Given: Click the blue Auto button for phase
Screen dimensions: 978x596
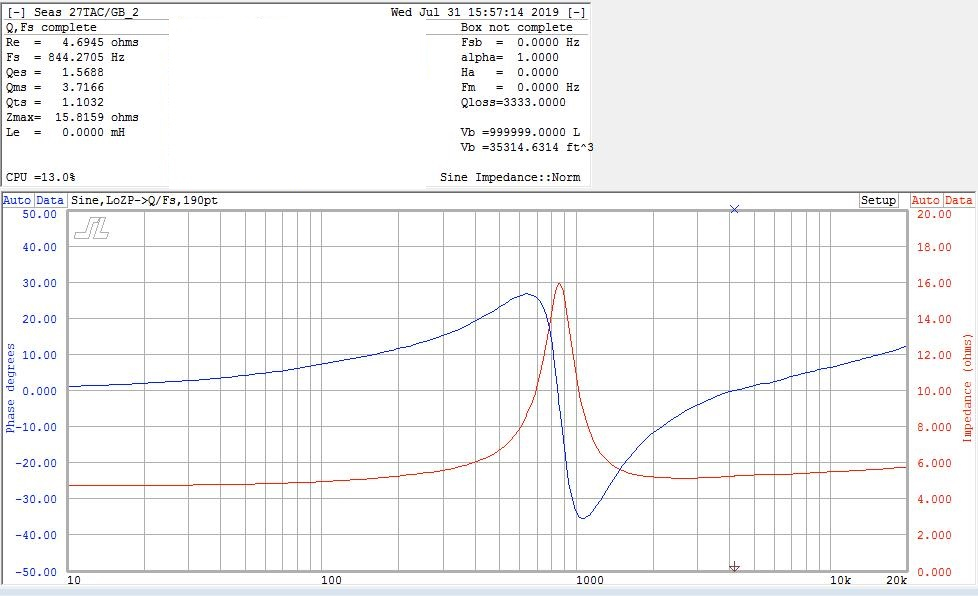Looking at the screenshot, I should coord(17,200).
